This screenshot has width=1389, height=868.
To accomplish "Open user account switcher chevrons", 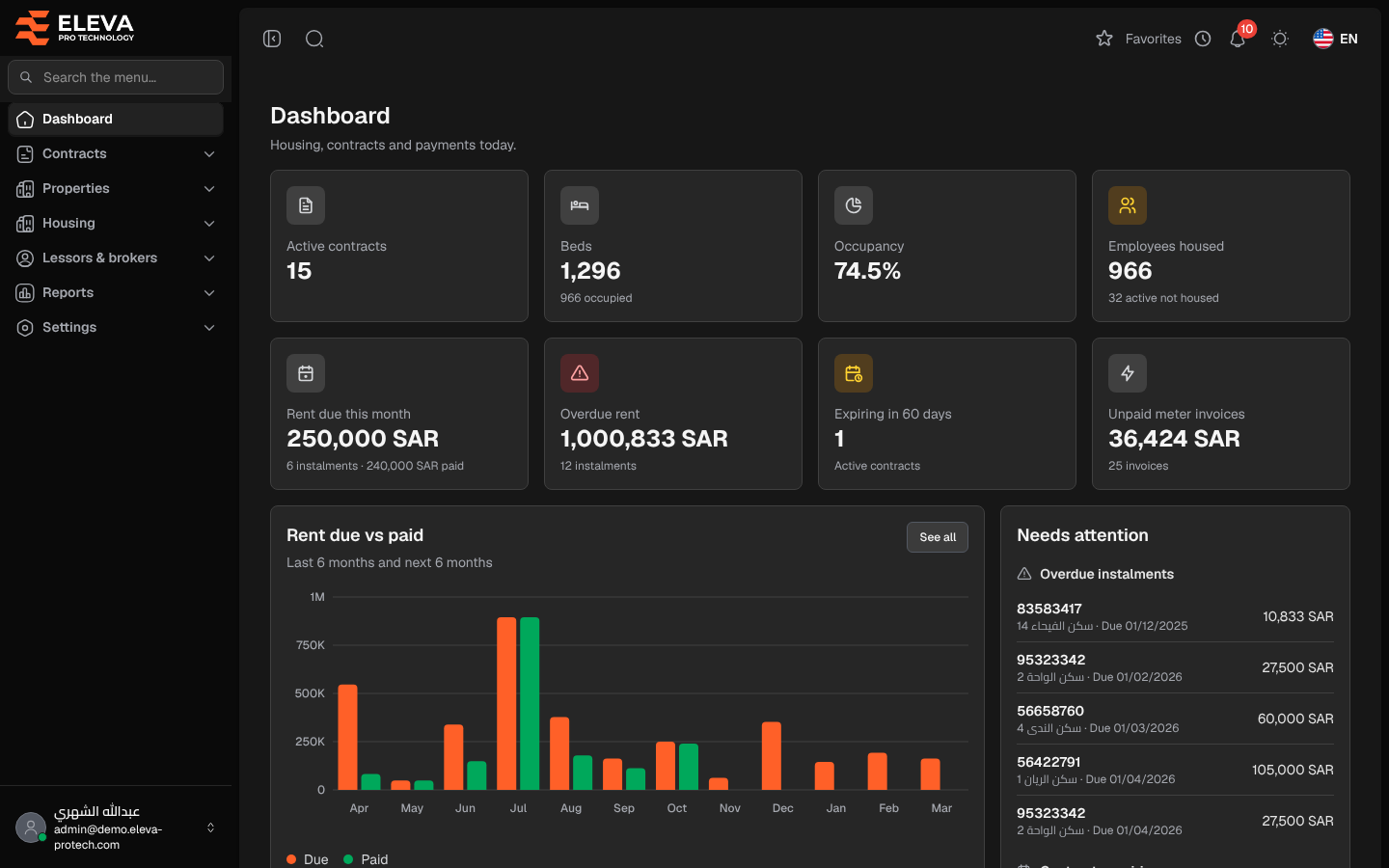I will coord(210,827).
